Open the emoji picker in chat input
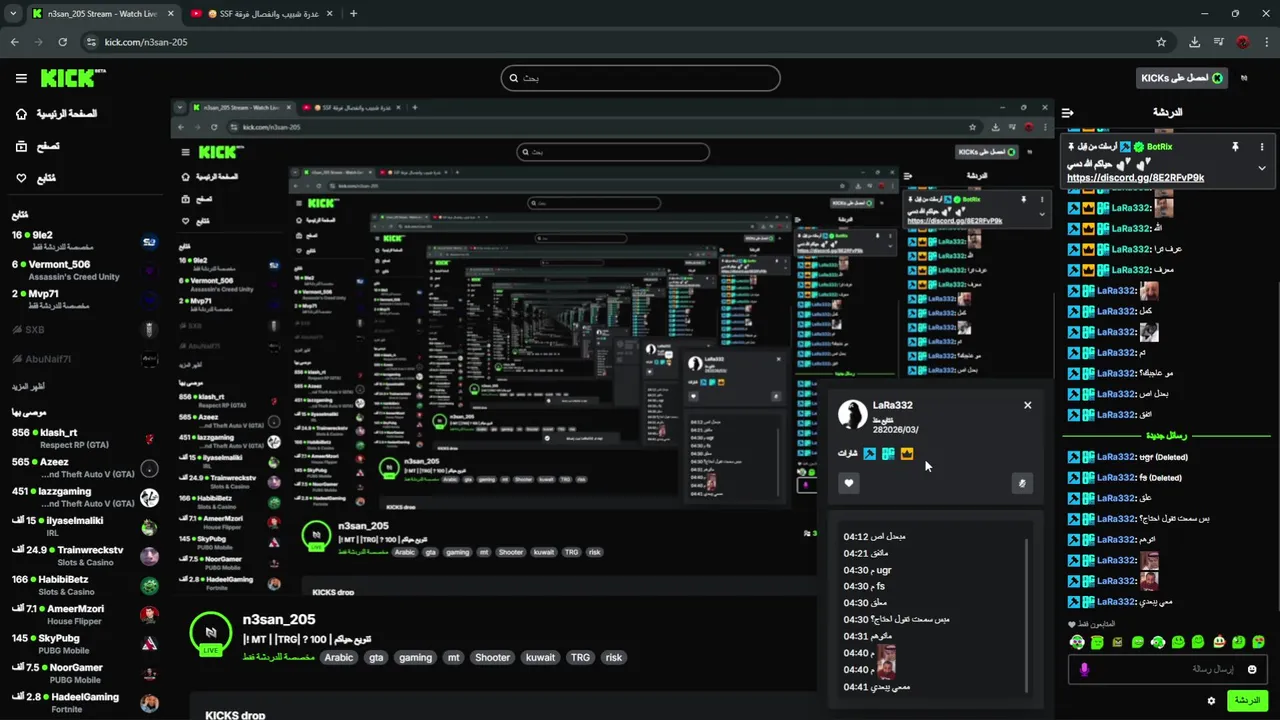Viewport: 1280px width, 720px height. pyautogui.click(x=1252, y=669)
